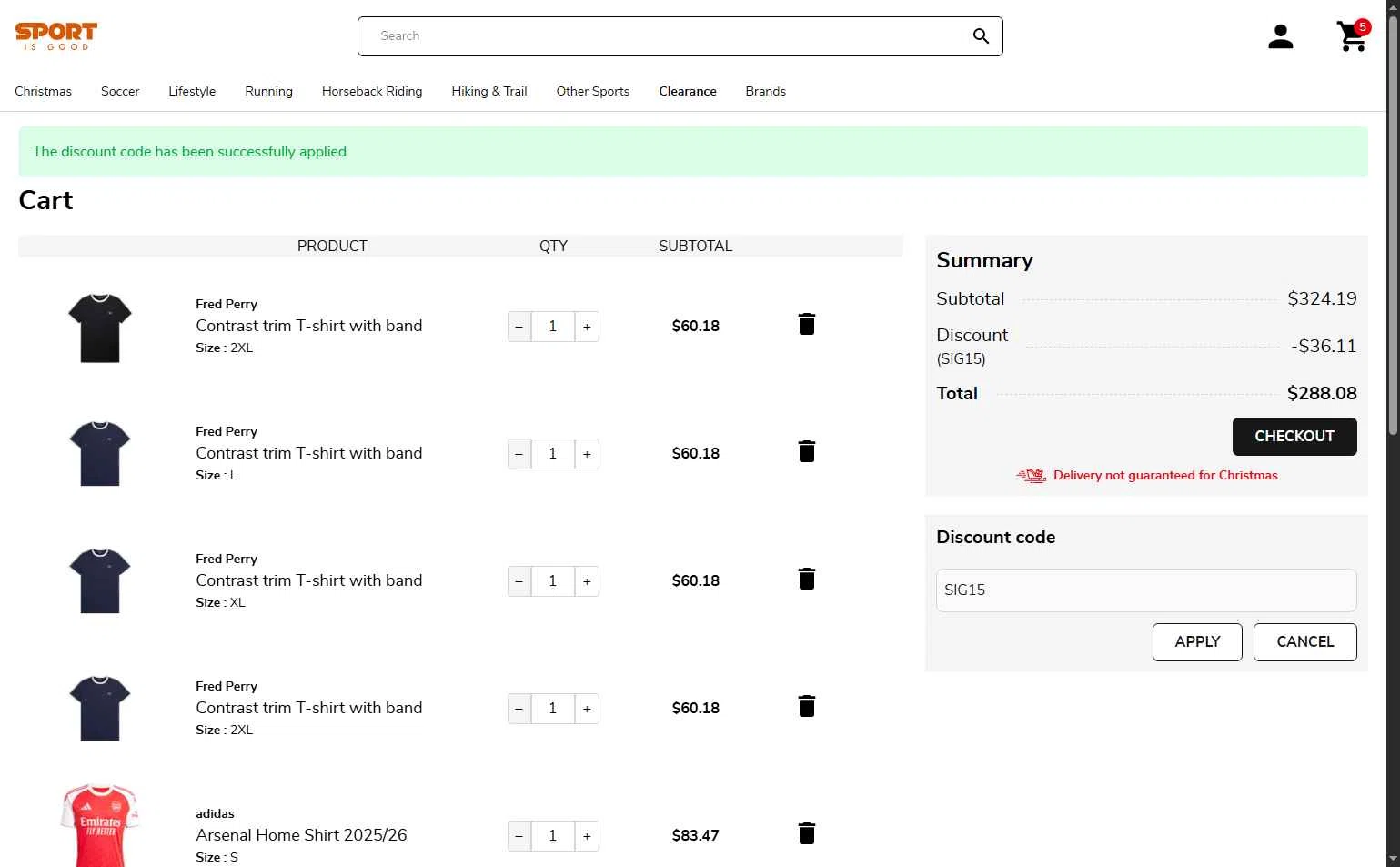Open the Running category

[268, 91]
